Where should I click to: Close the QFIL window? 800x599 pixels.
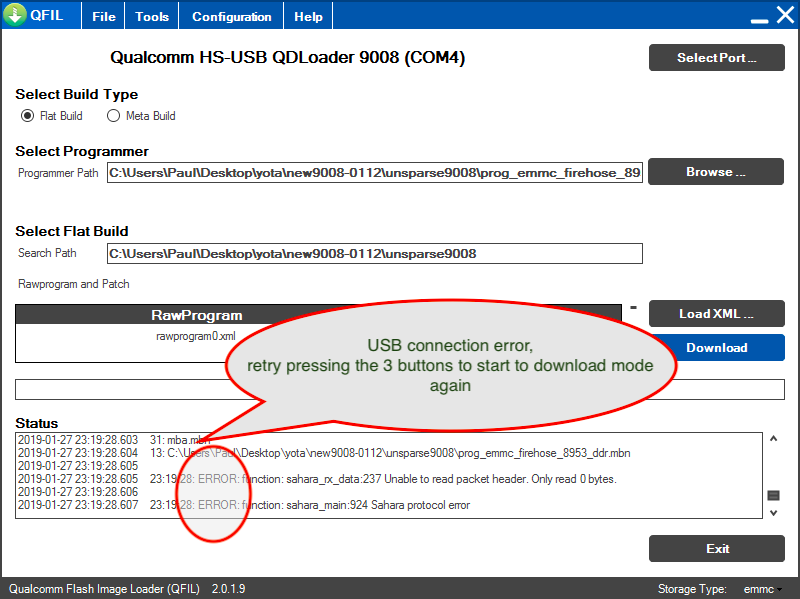(x=785, y=15)
